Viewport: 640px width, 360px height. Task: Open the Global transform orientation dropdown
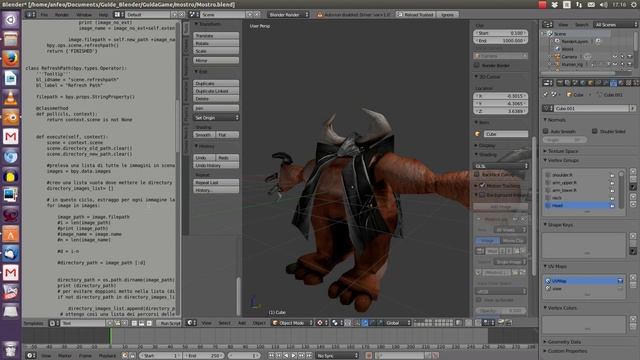pos(398,323)
